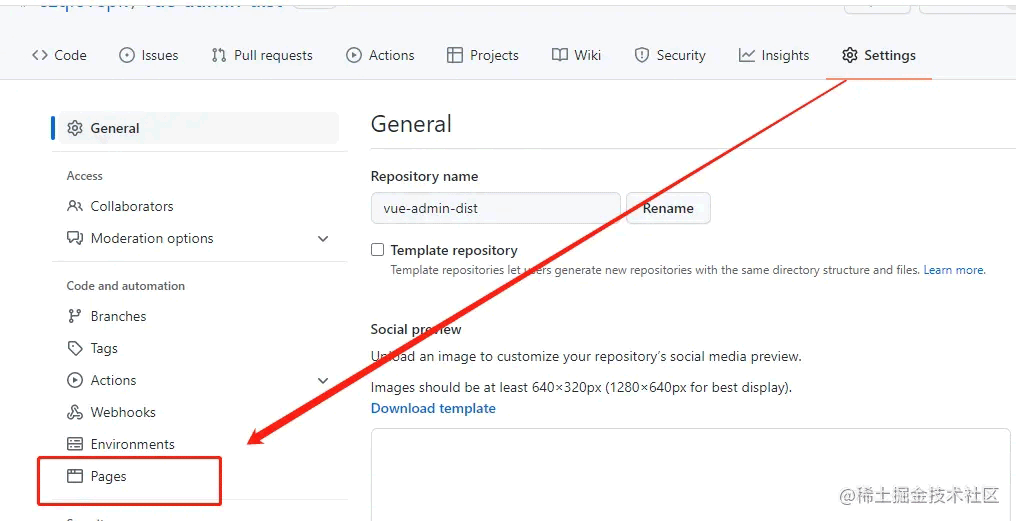The image size is (1016, 521).
Task: Click the Pages browser icon
Action: [75, 476]
